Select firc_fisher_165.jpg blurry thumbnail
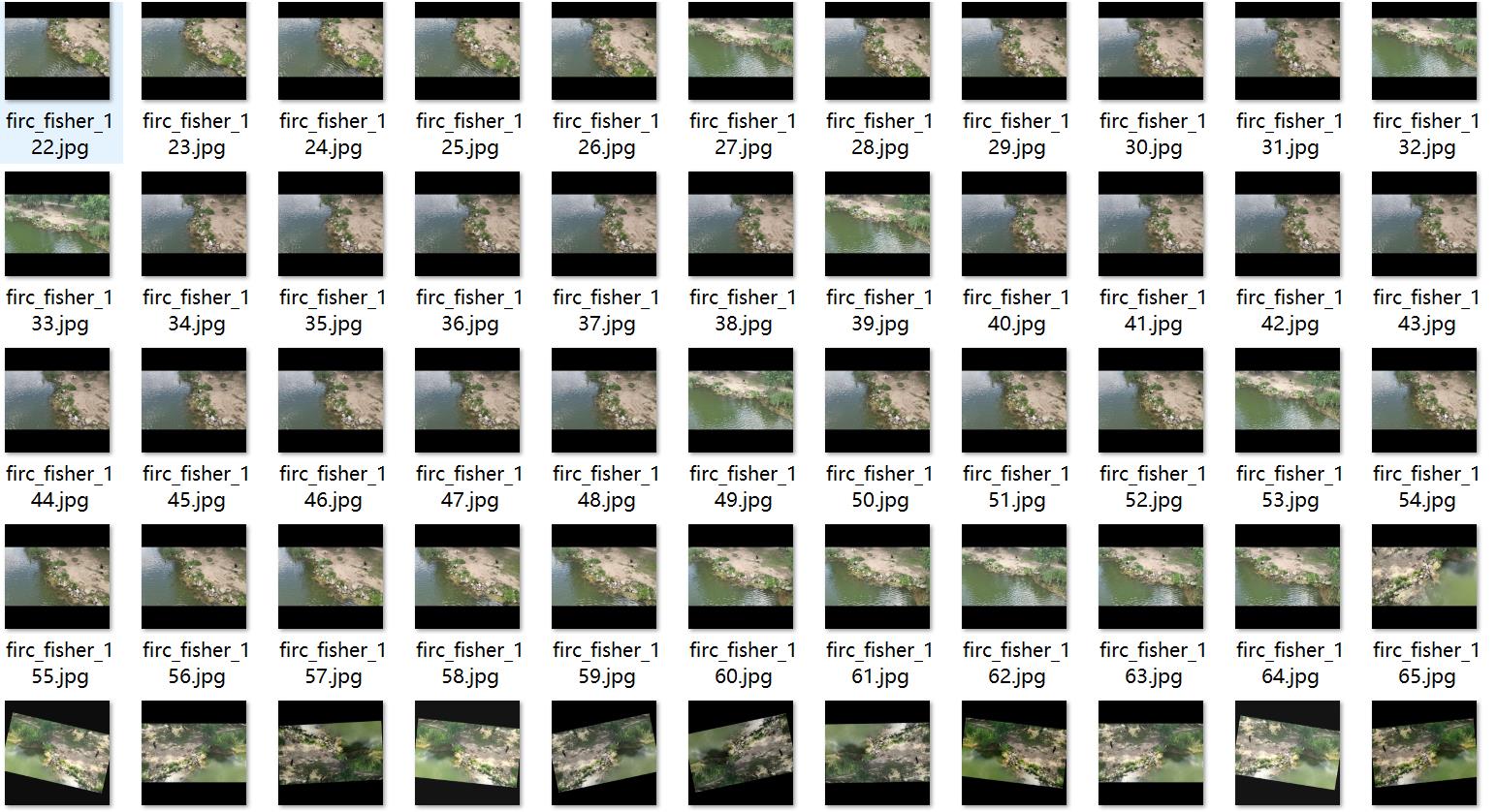The width and height of the screenshot is (1497, 812). 1424,577
